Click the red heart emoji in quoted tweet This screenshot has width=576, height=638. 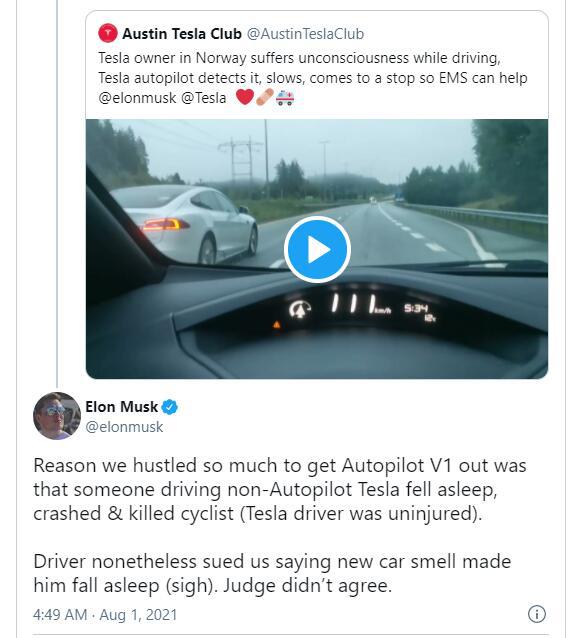coord(245,97)
